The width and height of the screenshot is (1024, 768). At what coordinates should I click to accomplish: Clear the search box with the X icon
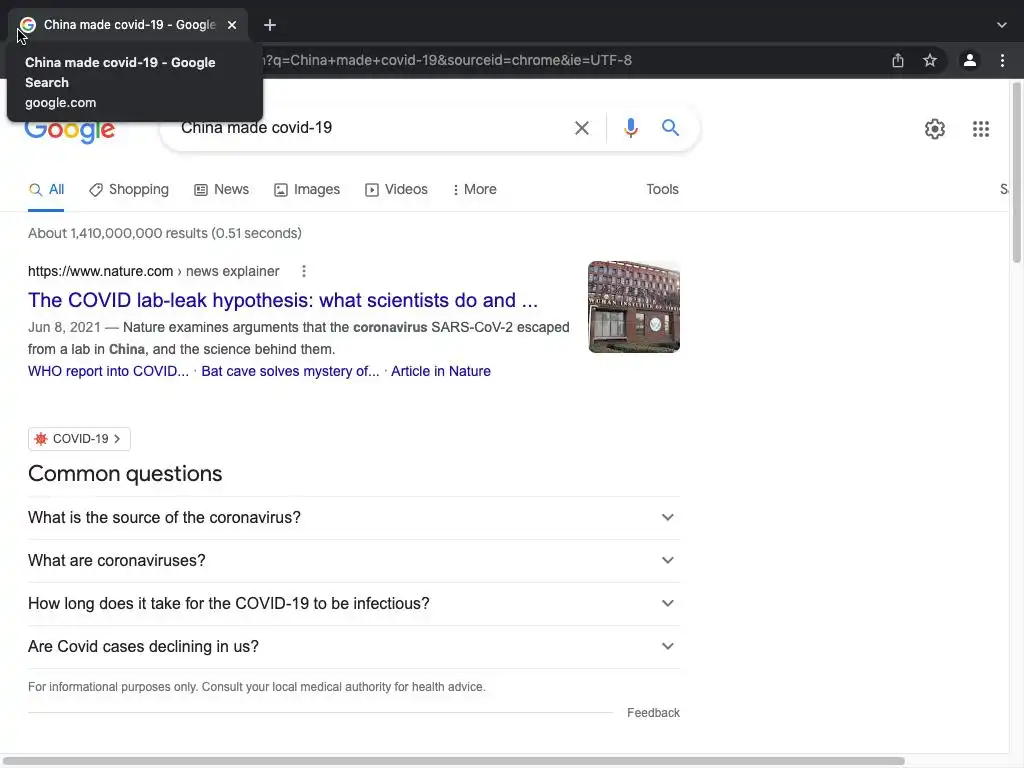point(582,128)
